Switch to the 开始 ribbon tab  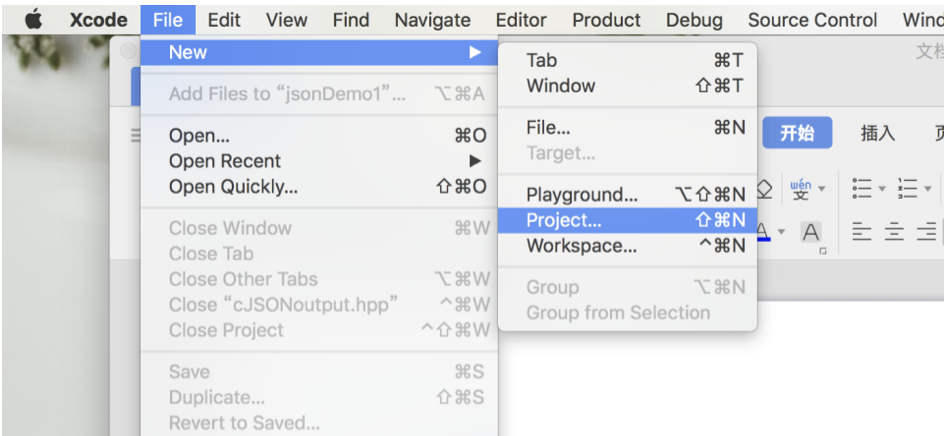pyautogui.click(x=797, y=133)
